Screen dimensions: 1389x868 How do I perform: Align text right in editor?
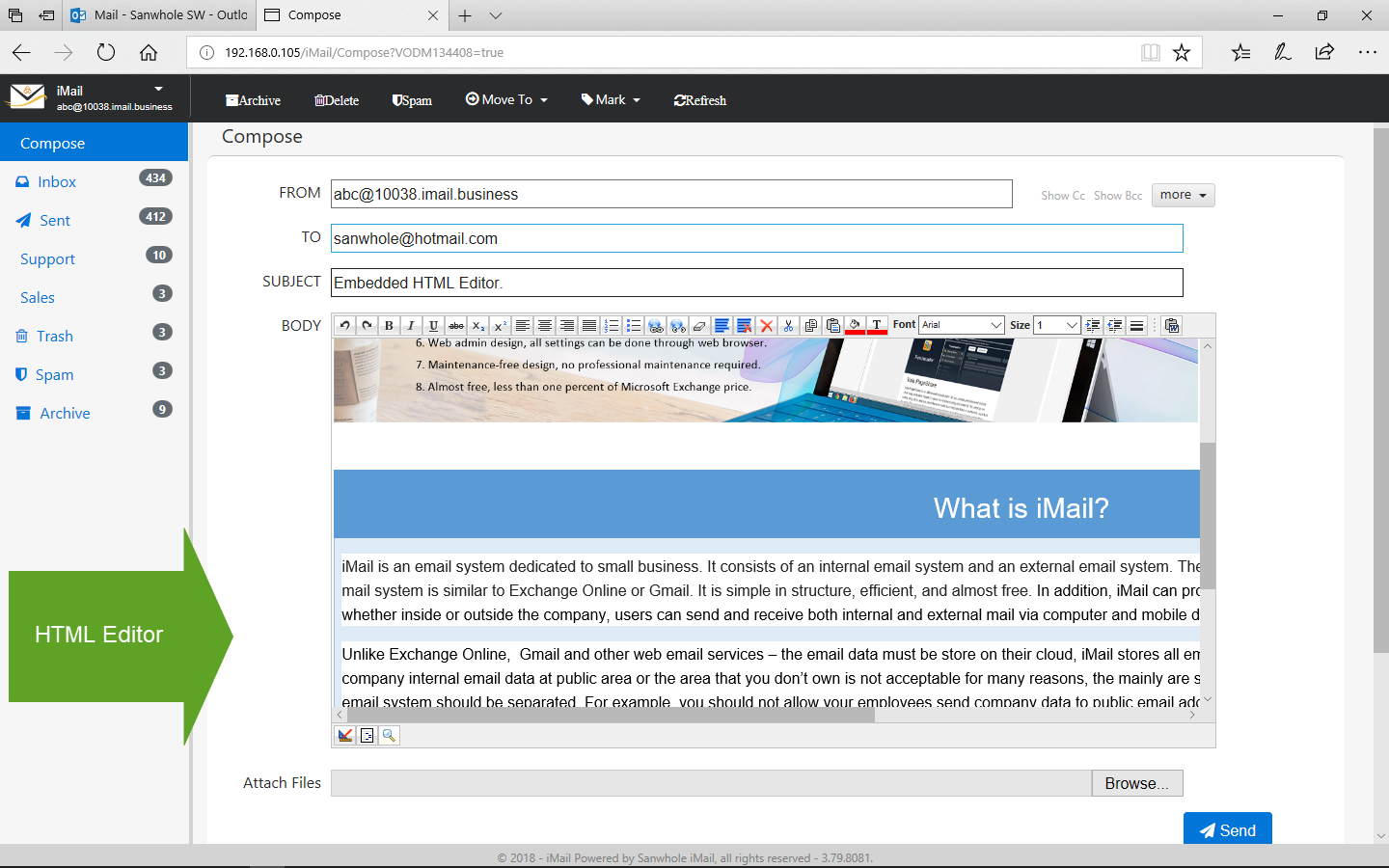coord(566,325)
